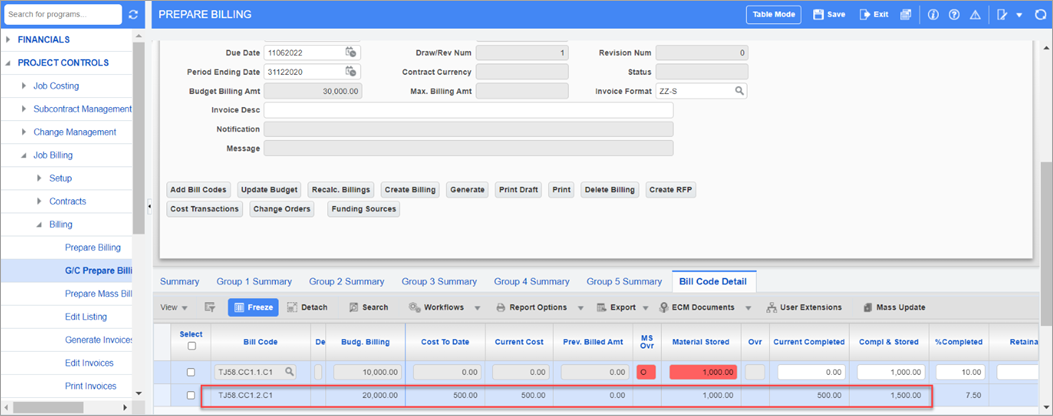
Task: Open the Invoice Format lookup magnifier
Action: point(739,91)
